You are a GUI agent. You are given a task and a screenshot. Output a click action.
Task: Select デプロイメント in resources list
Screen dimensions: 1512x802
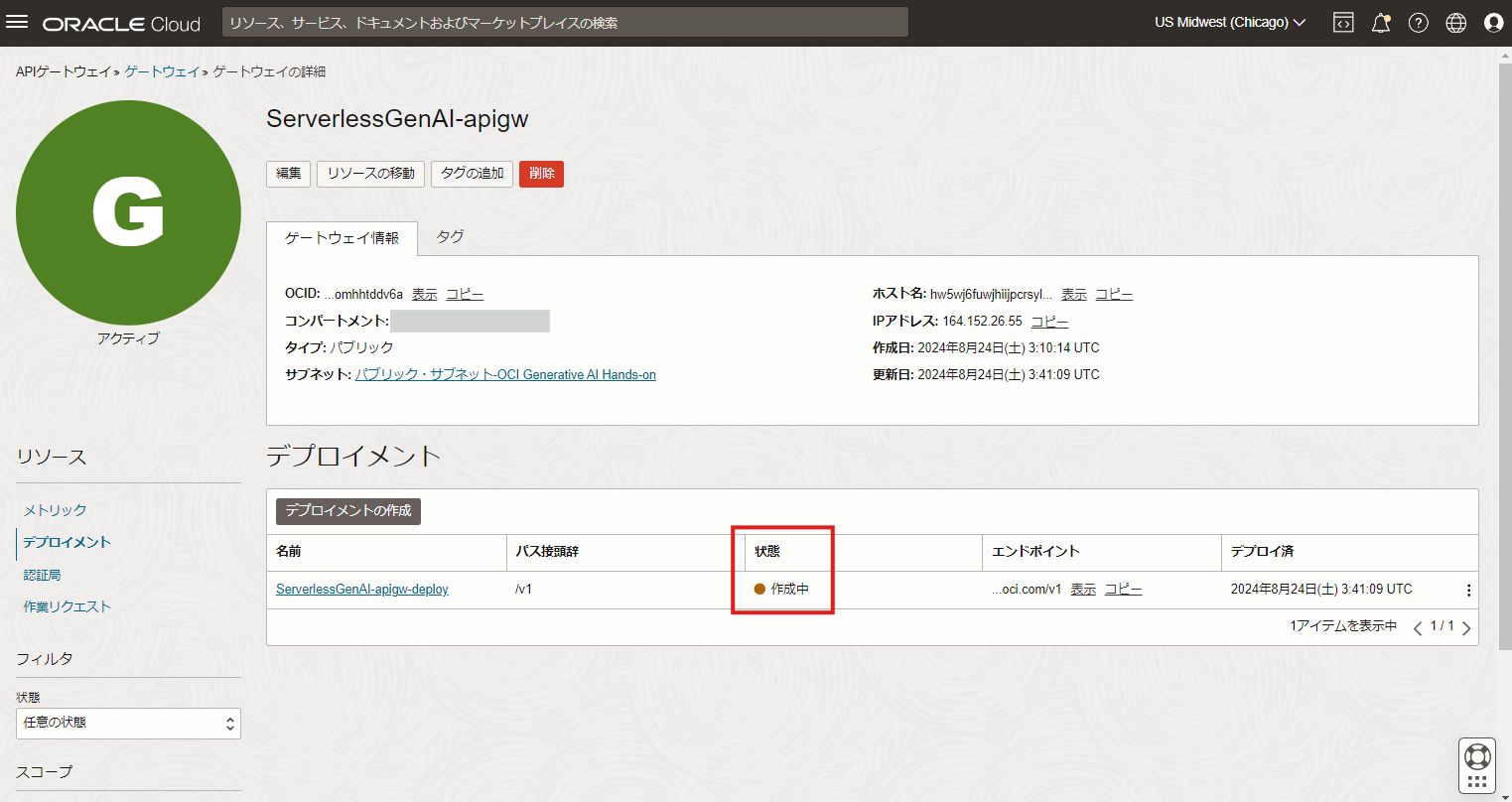tap(68, 543)
